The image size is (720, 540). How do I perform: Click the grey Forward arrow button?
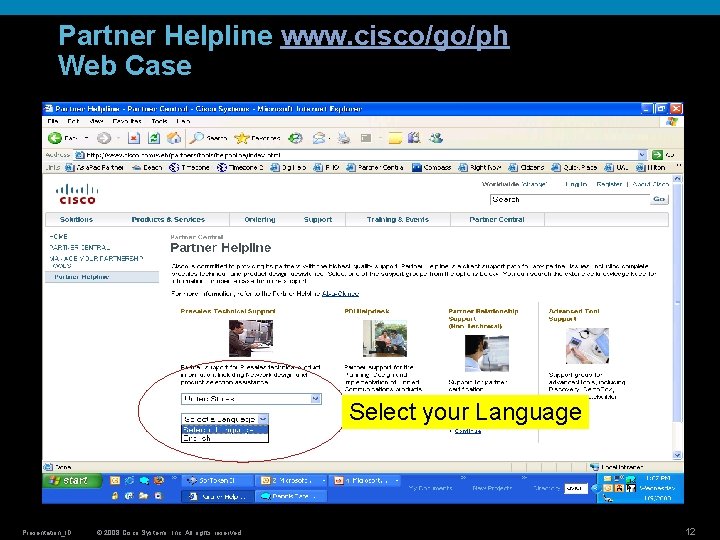point(104,138)
